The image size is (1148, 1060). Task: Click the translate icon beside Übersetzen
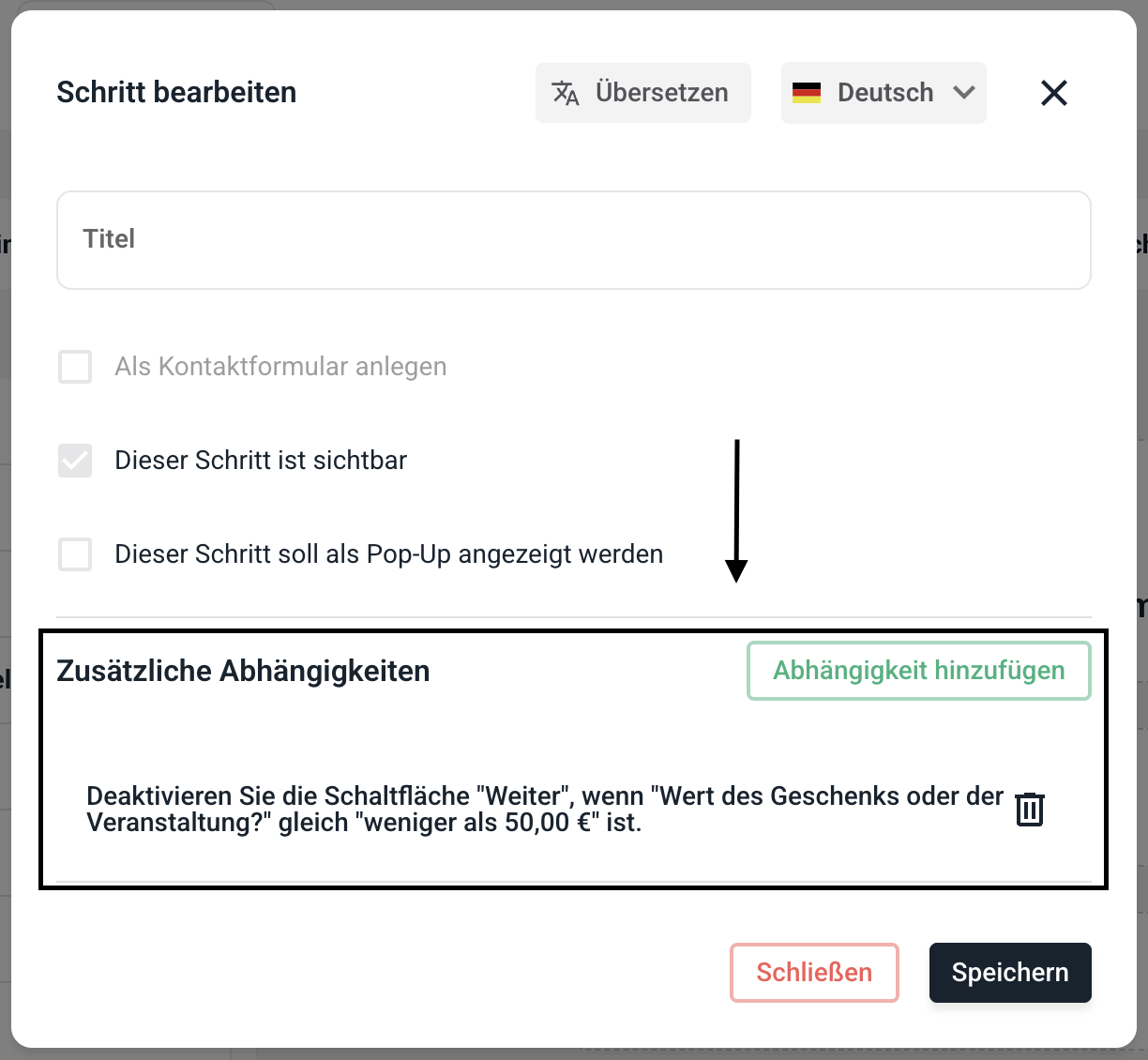point(566,93)
